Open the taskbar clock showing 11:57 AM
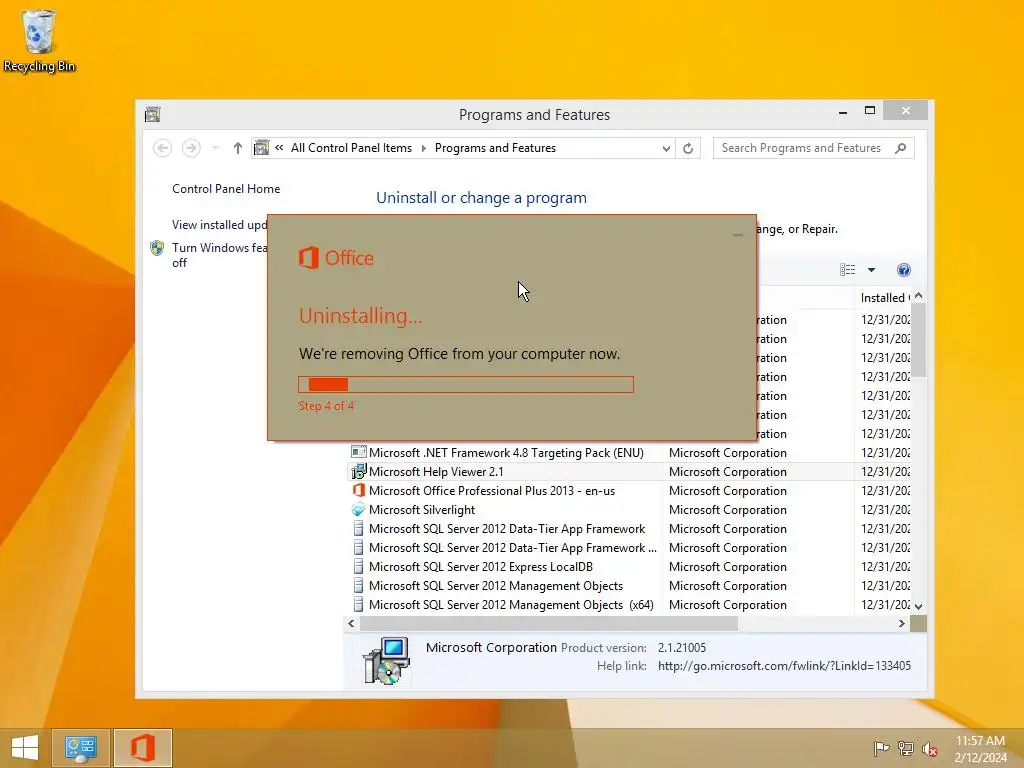 (980, 749)
